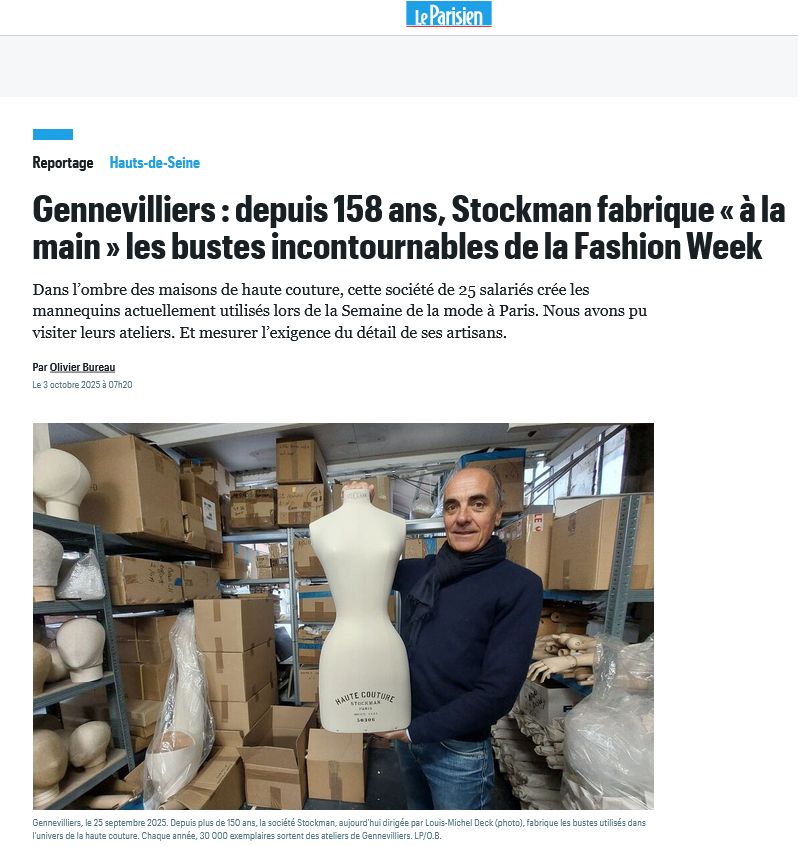Viewport: 799px width, 846px height.
Task: Click the empty grey banner area
Action: pyautogui.click(x=399, y=67)
